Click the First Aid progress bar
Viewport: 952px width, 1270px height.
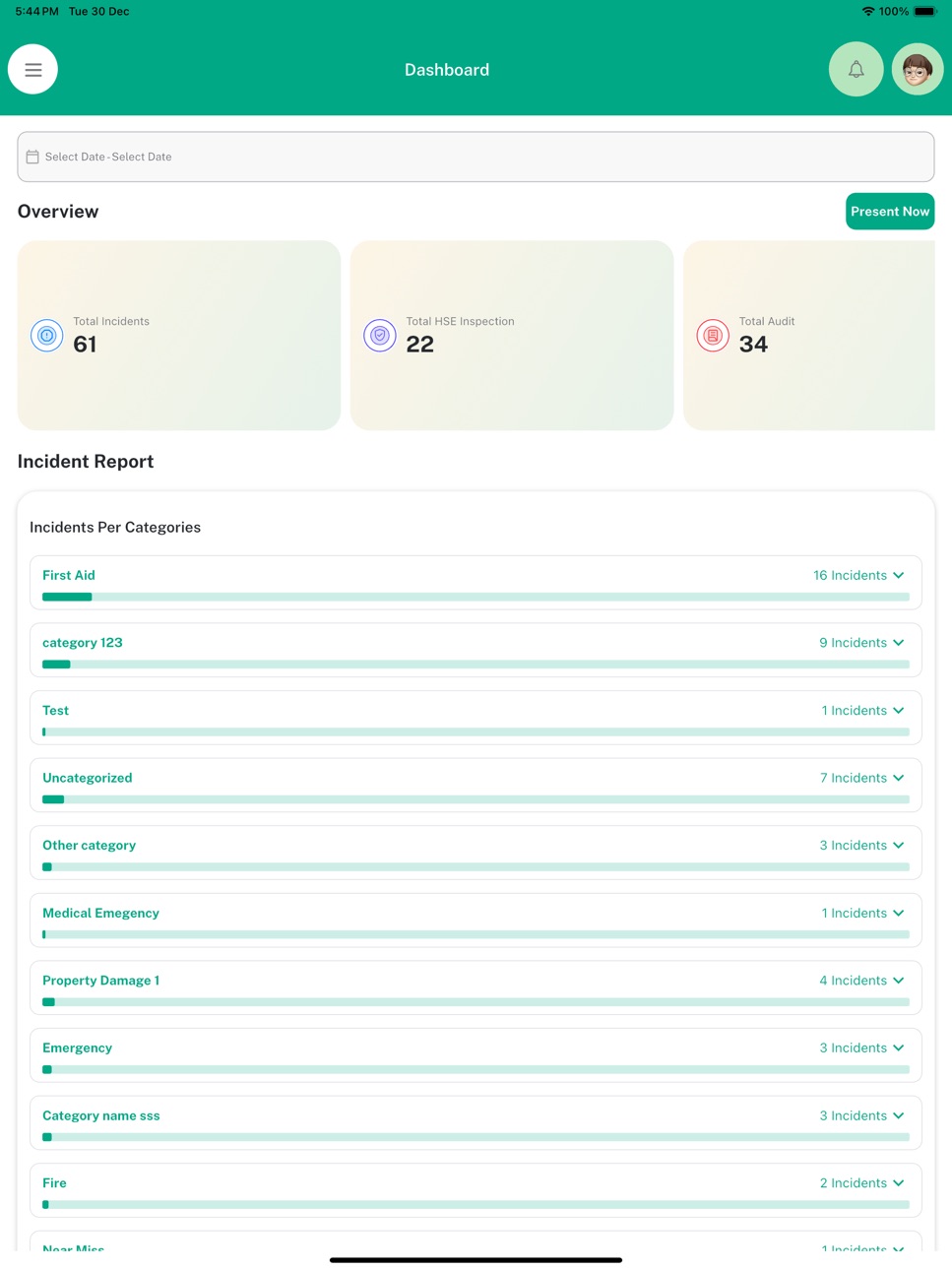(x=476, y=597)
